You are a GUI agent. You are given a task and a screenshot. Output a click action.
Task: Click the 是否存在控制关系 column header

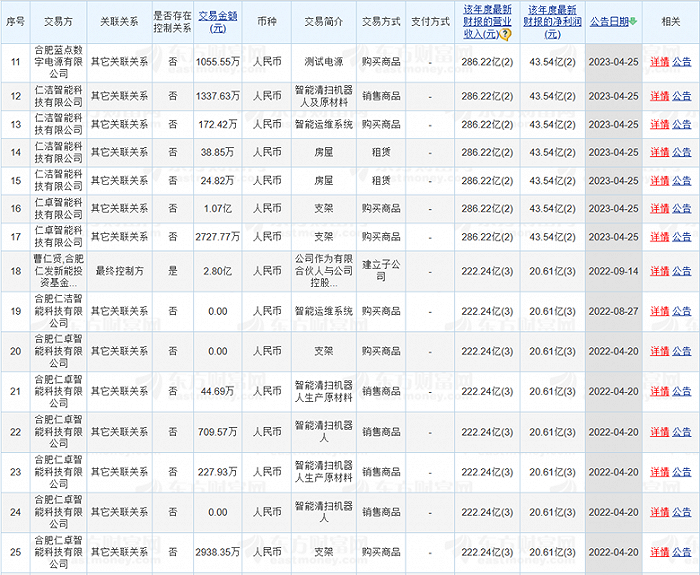[173, 22]
